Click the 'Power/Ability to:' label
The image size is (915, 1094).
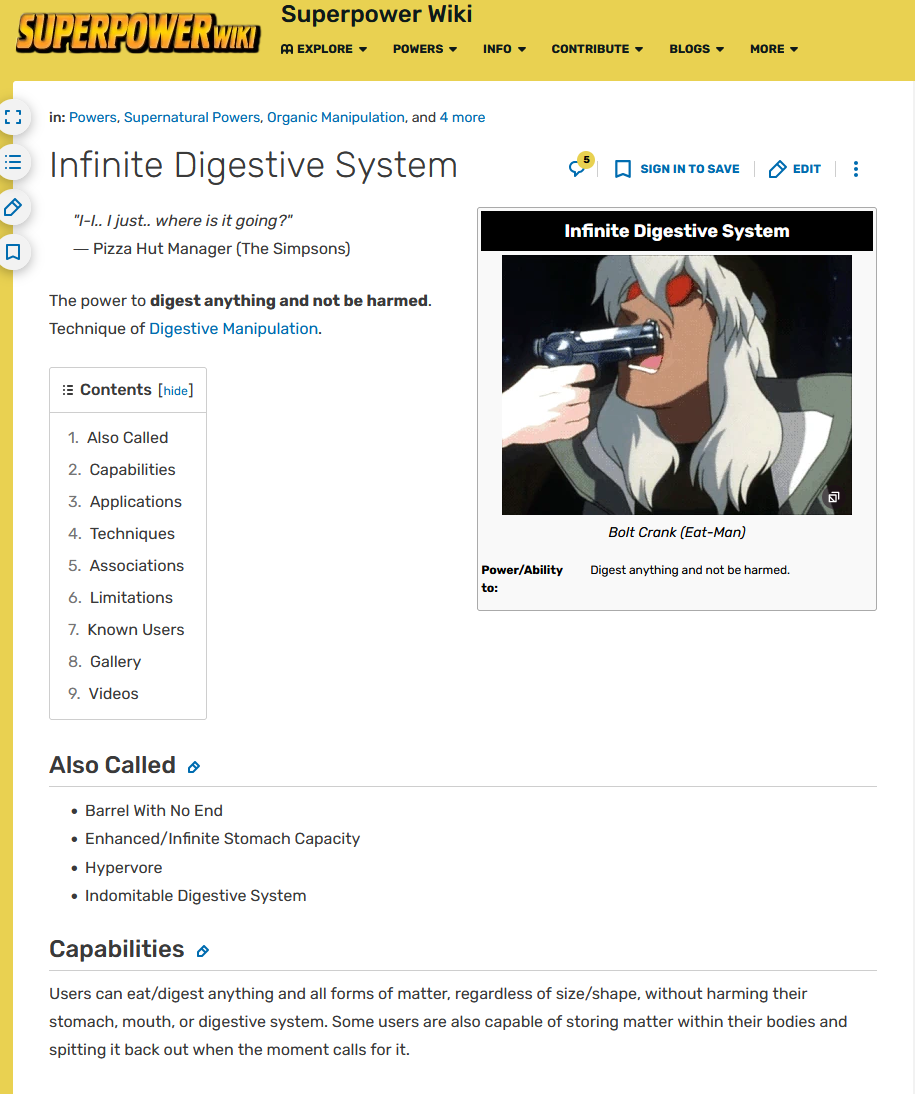pyautogui.click(x=522, y=578)
